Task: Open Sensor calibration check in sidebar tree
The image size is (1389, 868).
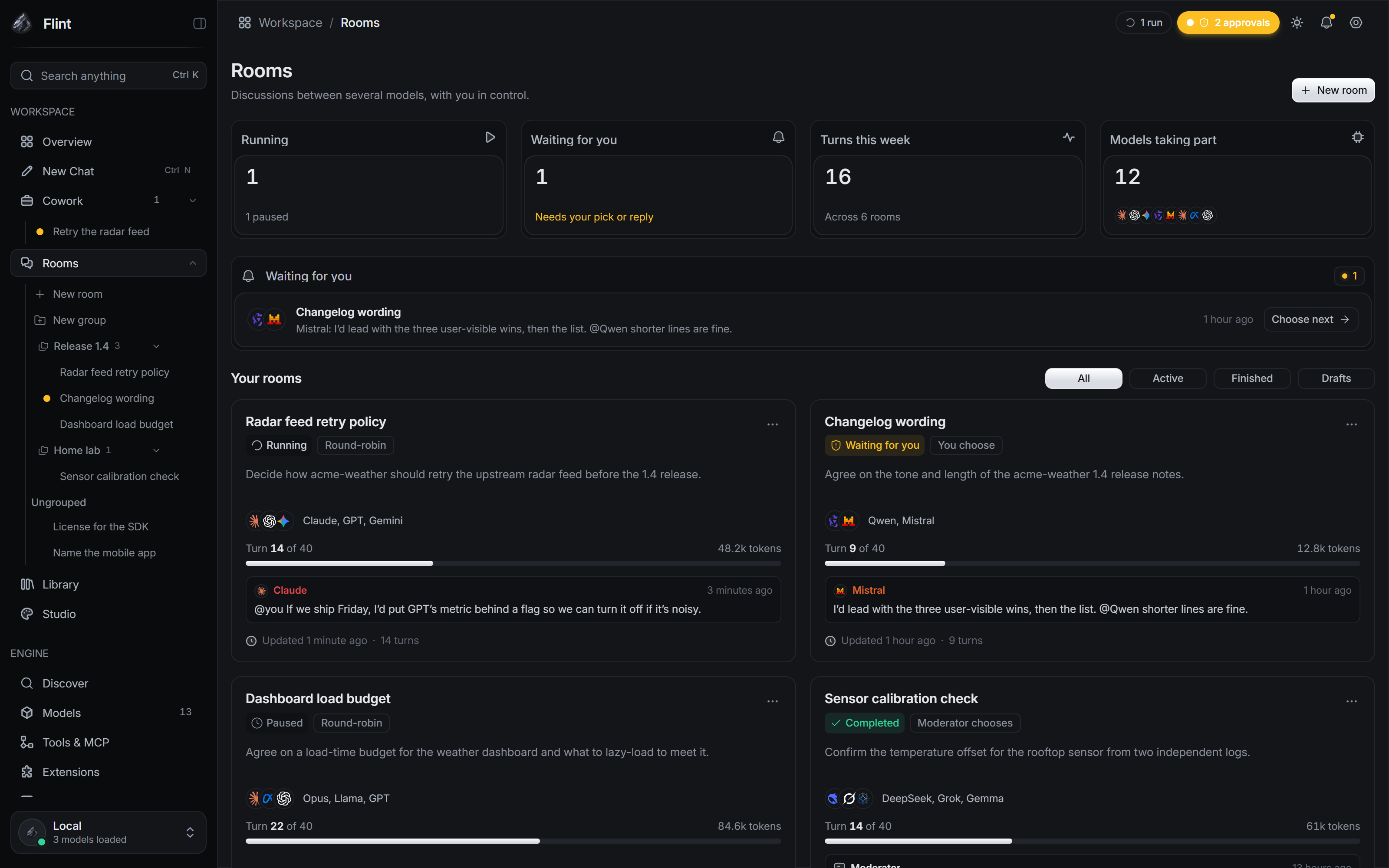Action: 119,477
